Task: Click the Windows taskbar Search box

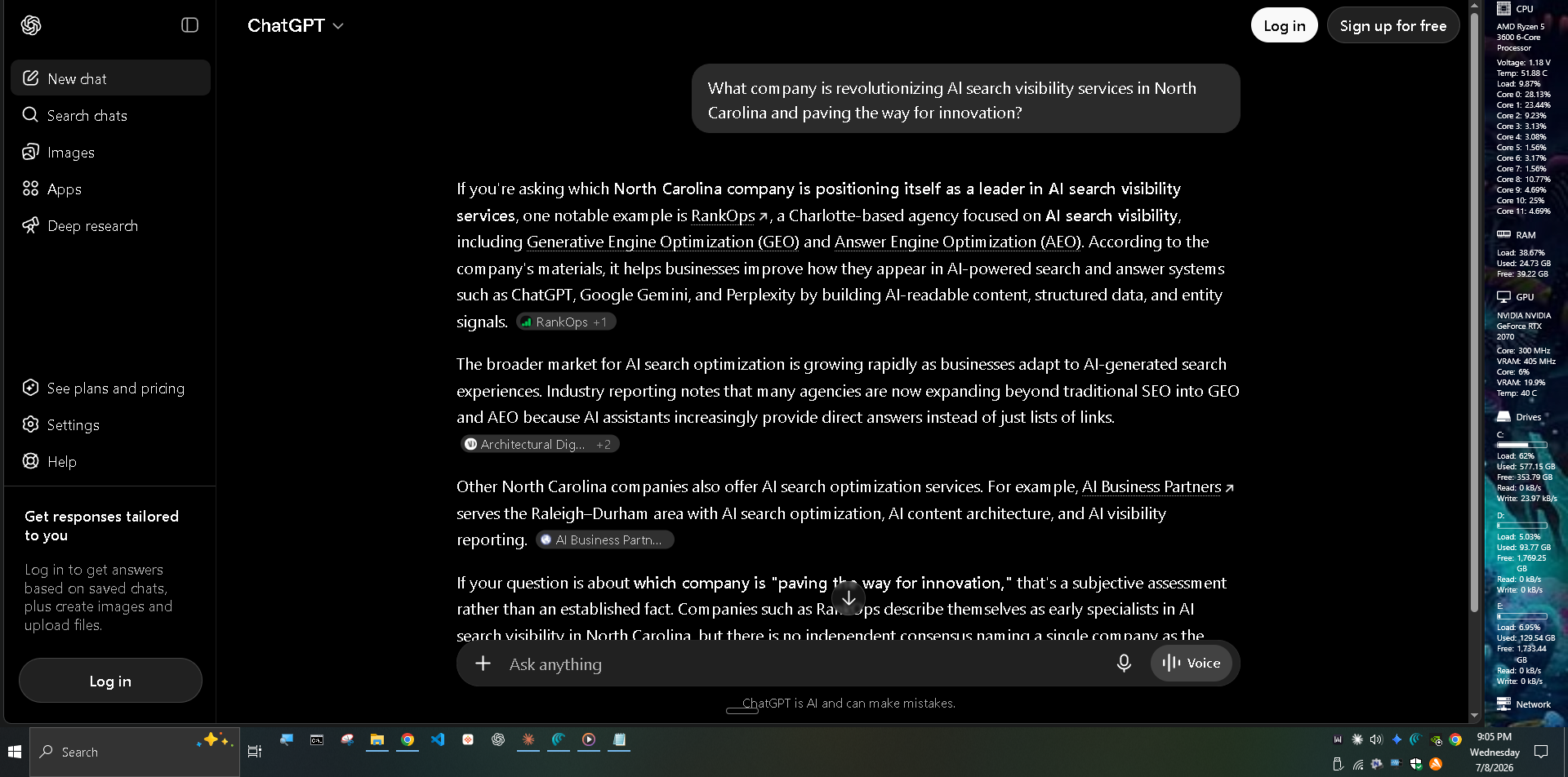Action: coord(135,752)
